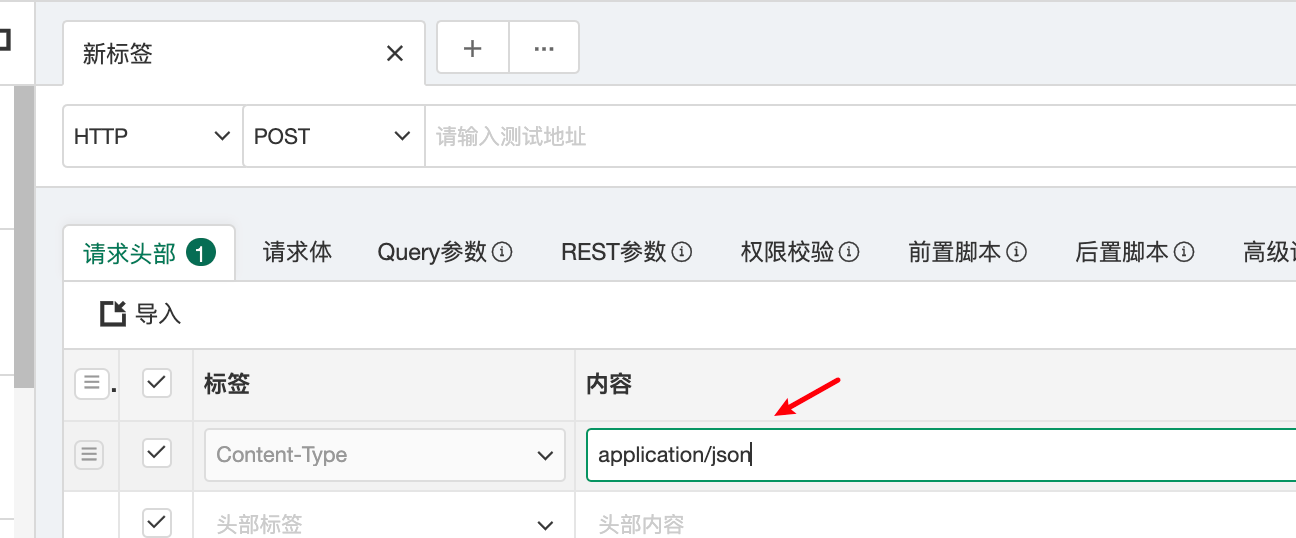Click the left panel vertical scrollbar
This screenshot has height=538, width=1296.
click(x=23, y=236)
